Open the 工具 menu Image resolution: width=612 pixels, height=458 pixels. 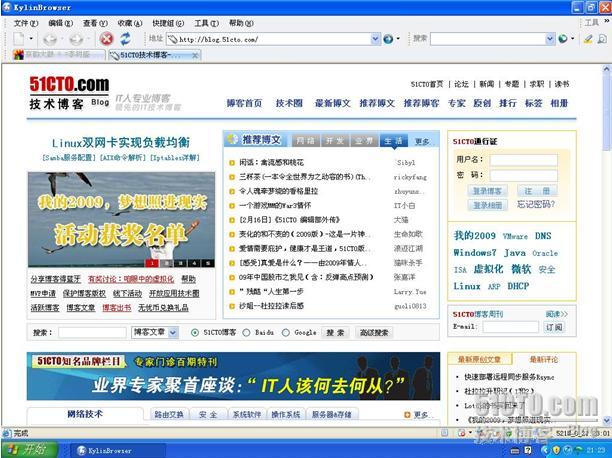coord(207,23)
